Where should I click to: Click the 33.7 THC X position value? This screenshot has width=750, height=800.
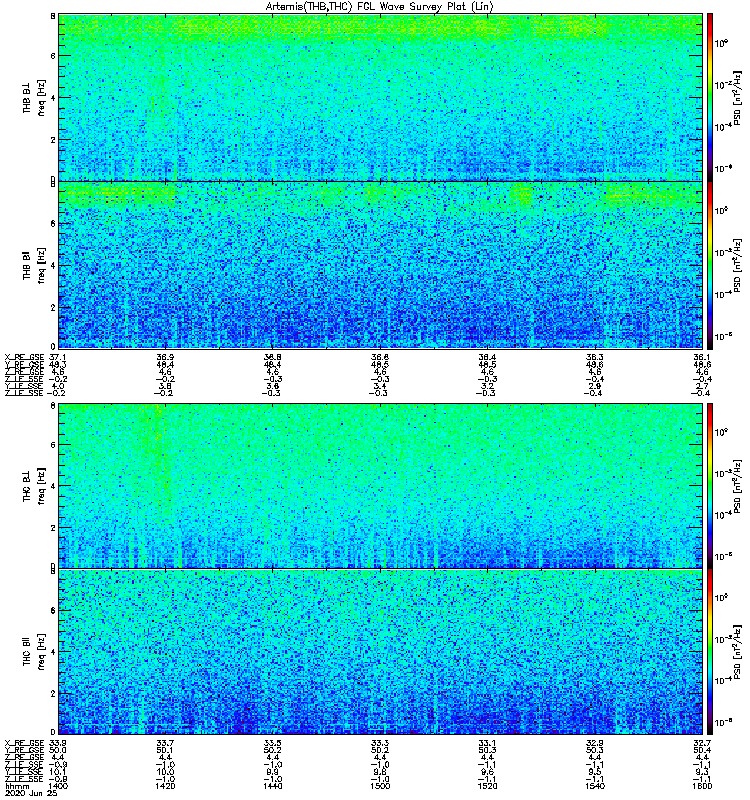pos(165,743)
